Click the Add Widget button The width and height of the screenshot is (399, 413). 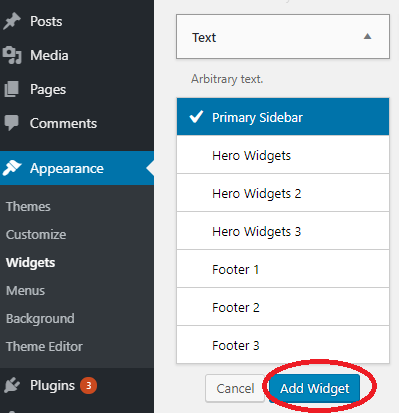tap(314, 388)
